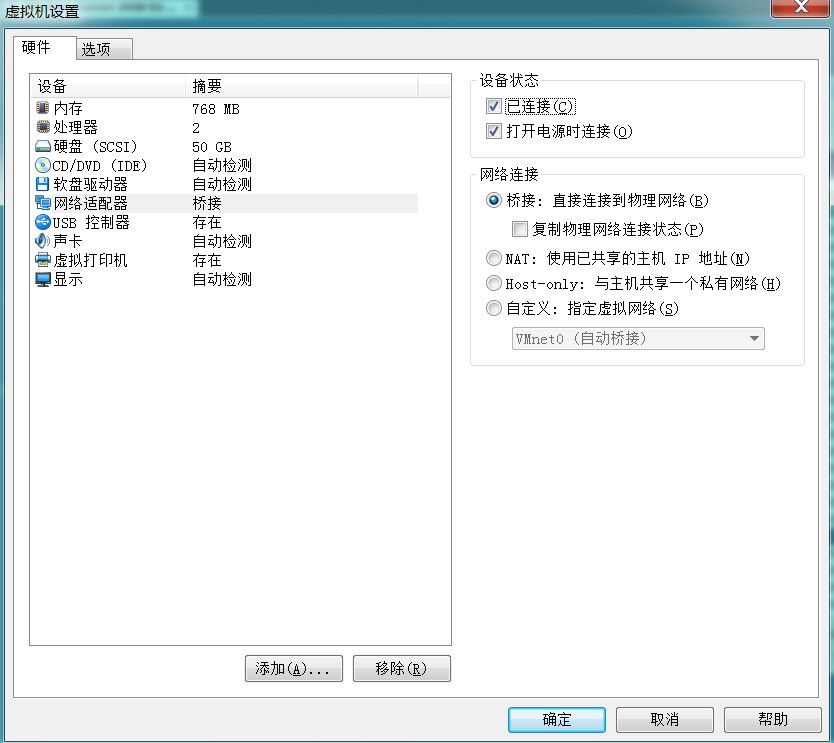This screenshot has width=834, height=743.
Task: Toggle 打开电源时连接(O) checkbox
Action: [494, 131]
